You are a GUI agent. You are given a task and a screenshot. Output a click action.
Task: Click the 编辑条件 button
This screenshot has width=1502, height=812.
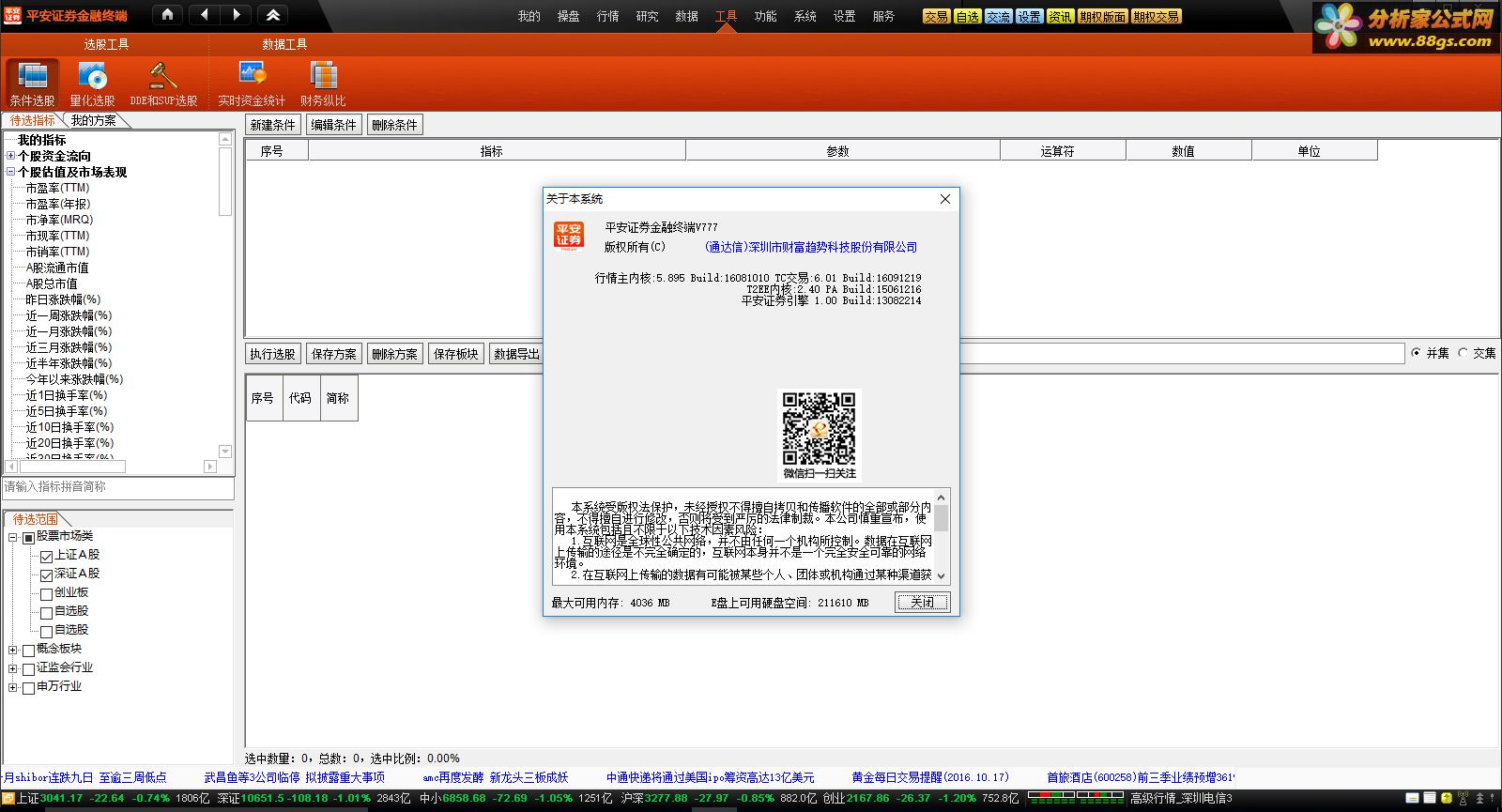[x=333, y=125]
